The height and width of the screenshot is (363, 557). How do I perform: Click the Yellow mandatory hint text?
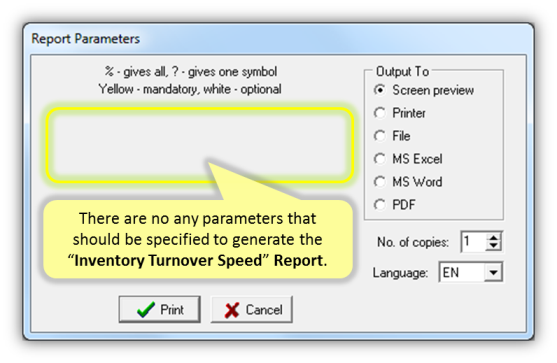tap(190, 89)
